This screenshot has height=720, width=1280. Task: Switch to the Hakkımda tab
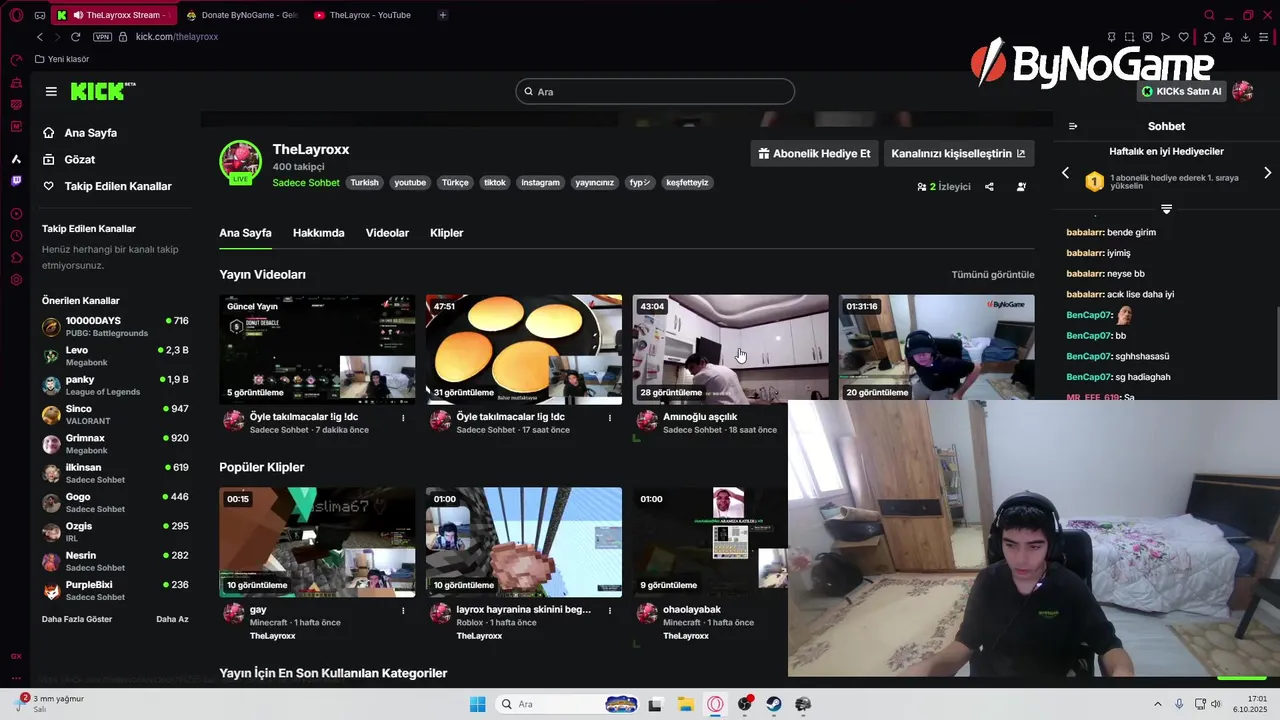318,233
